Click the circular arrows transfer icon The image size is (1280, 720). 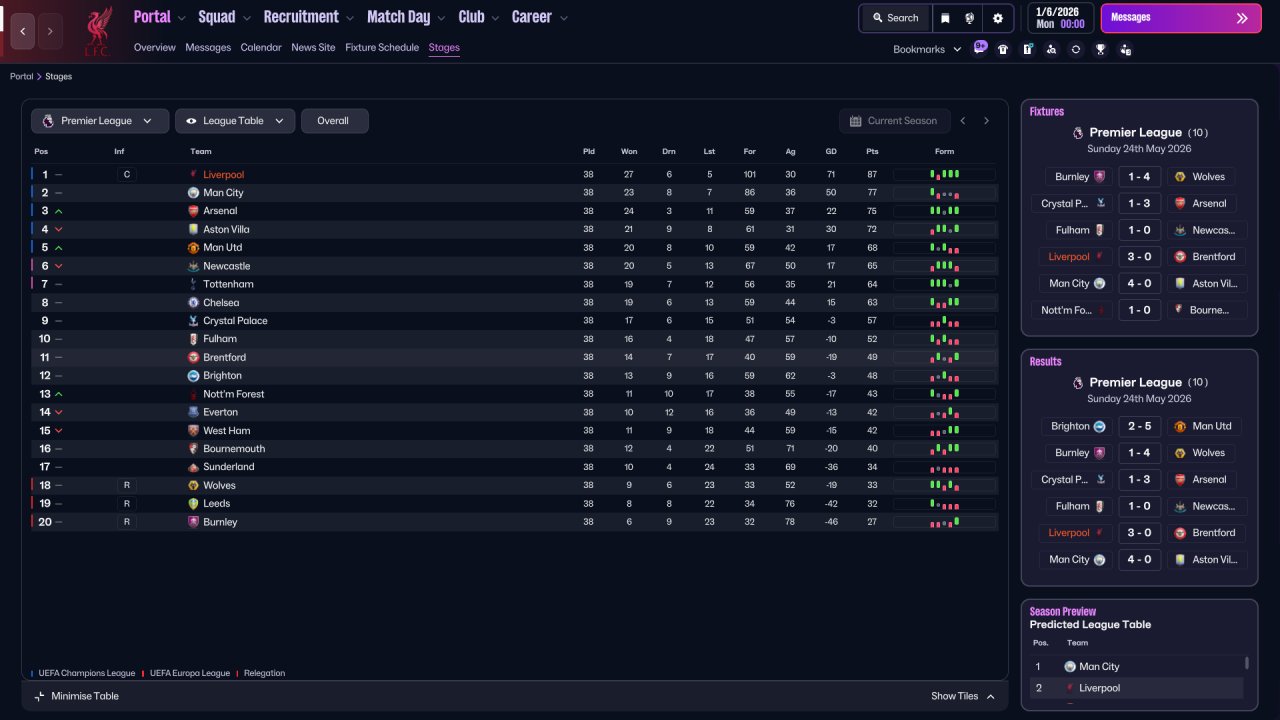[1076, 49]
